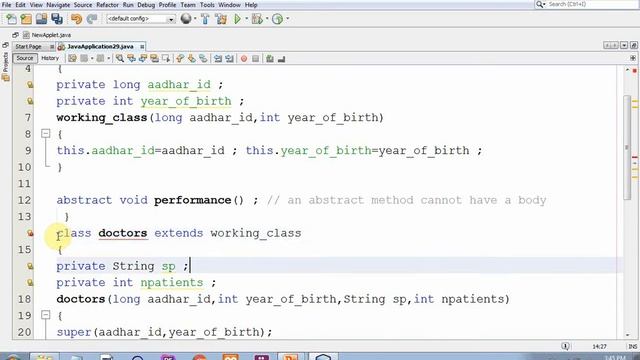Open dropdown arrow beside Debug Project
Image resolution: width=640 pixels, height=360 pixels.
click(267, 19)
